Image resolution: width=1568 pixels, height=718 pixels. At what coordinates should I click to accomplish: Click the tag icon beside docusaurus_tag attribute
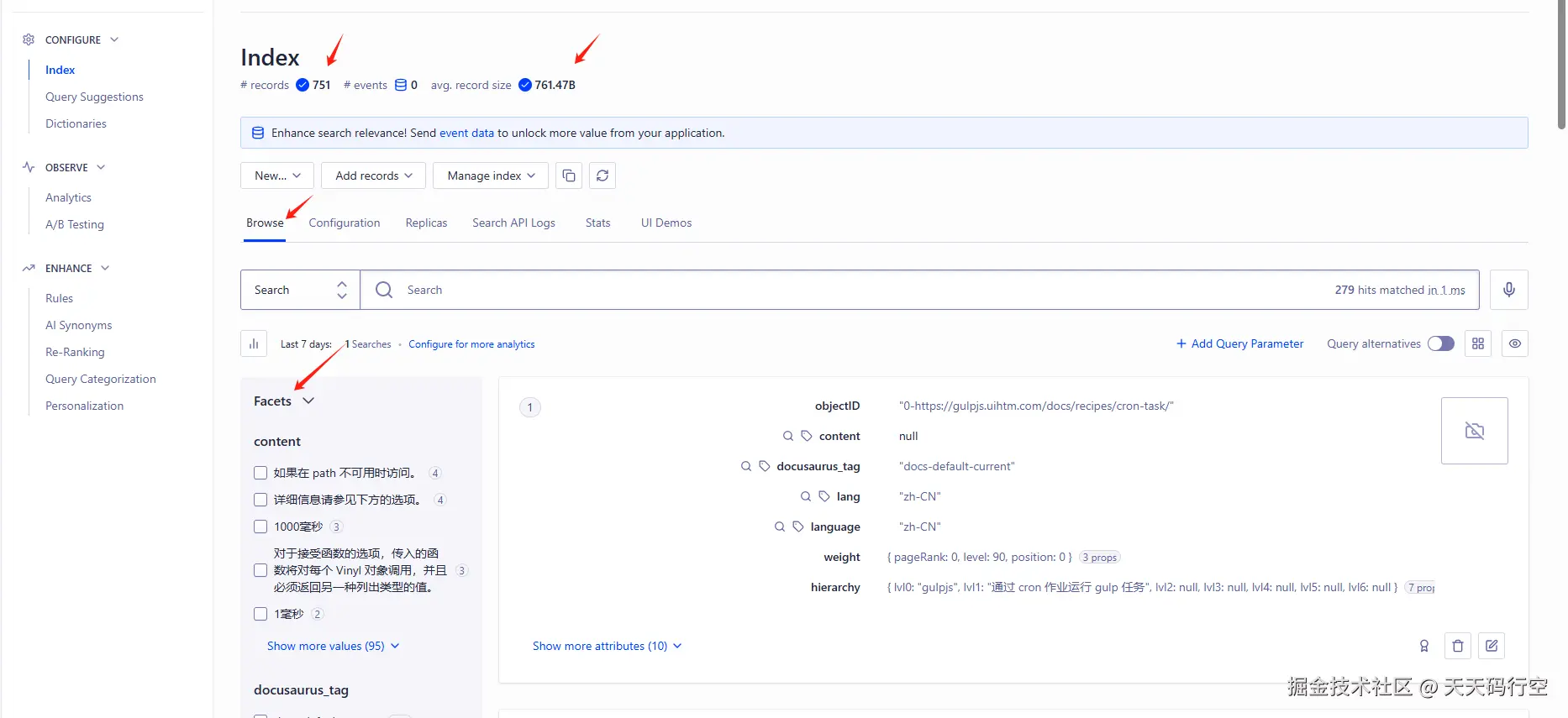tap(765, 466)
